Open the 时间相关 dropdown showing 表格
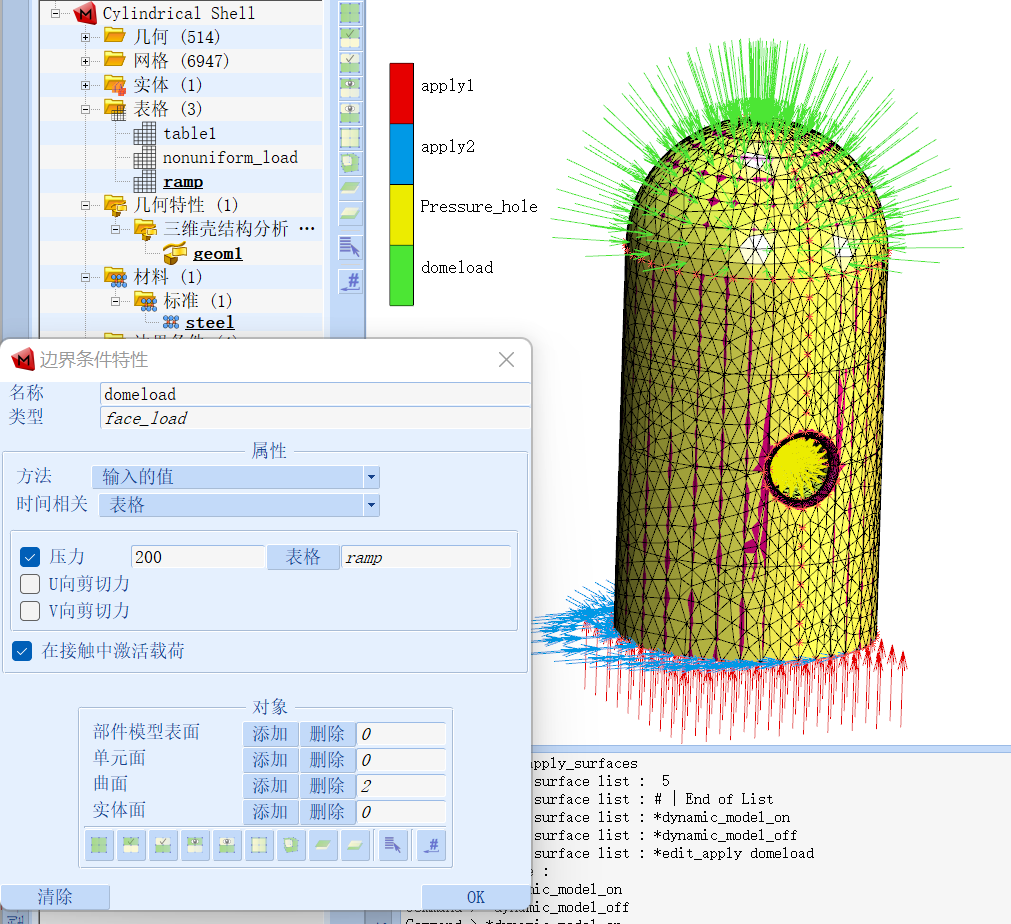This screenshot has height=924, width=1011. (371, 505)
